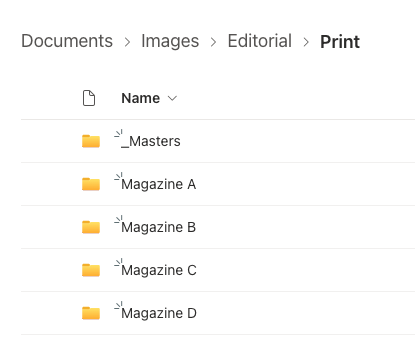Click the Magazine A folder icon
The height and width of the screenshot is (360, 415).
91,184
